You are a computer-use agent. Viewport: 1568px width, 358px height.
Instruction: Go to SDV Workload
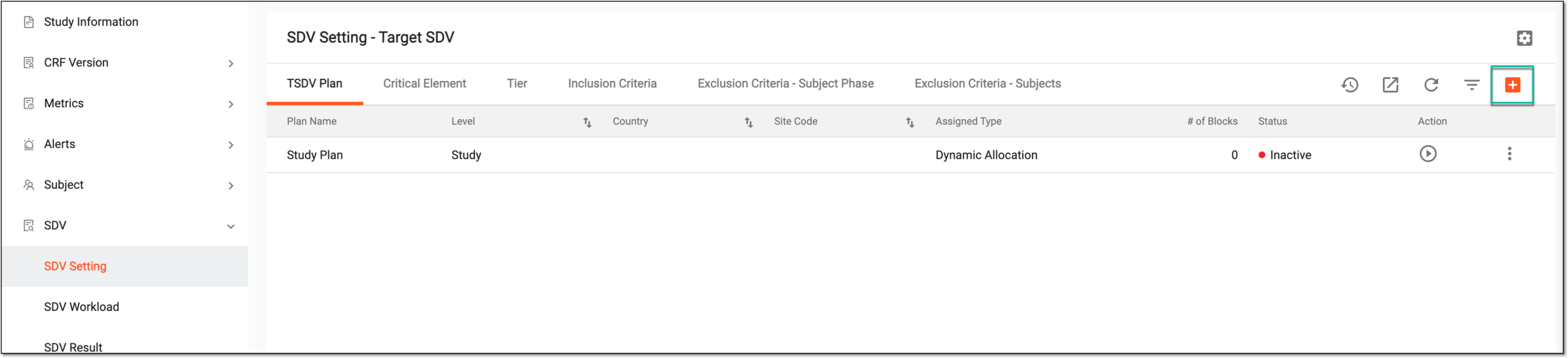click(82, 307)
